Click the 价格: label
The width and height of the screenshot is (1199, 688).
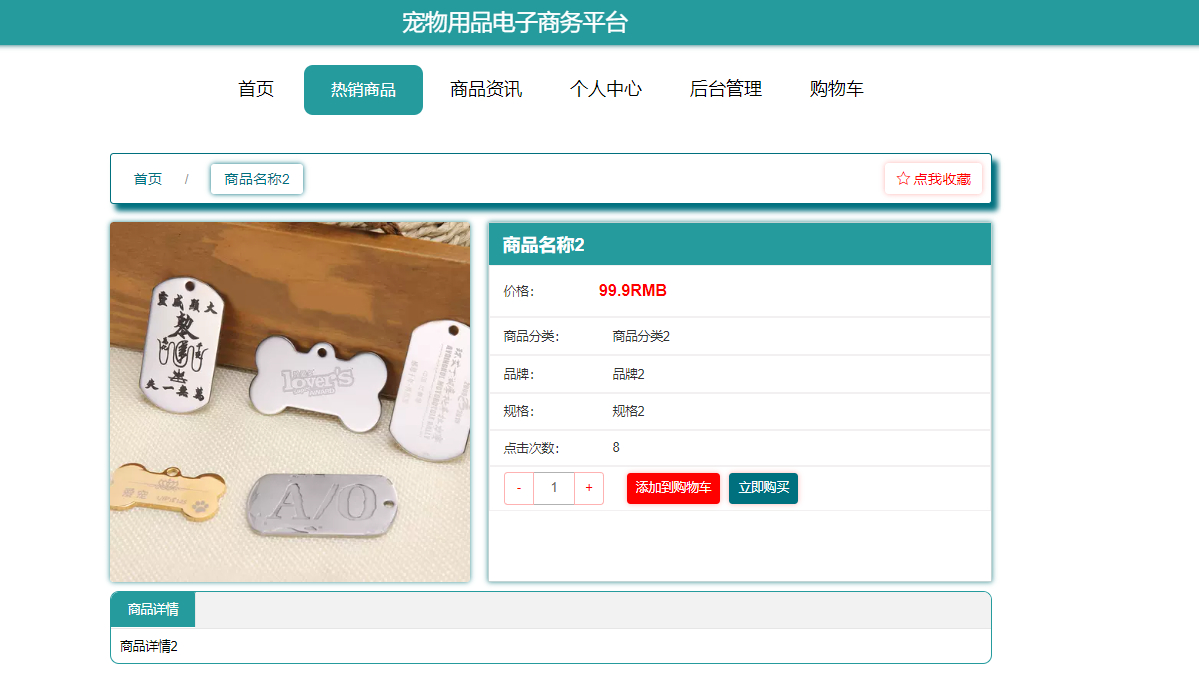point(518,291)
